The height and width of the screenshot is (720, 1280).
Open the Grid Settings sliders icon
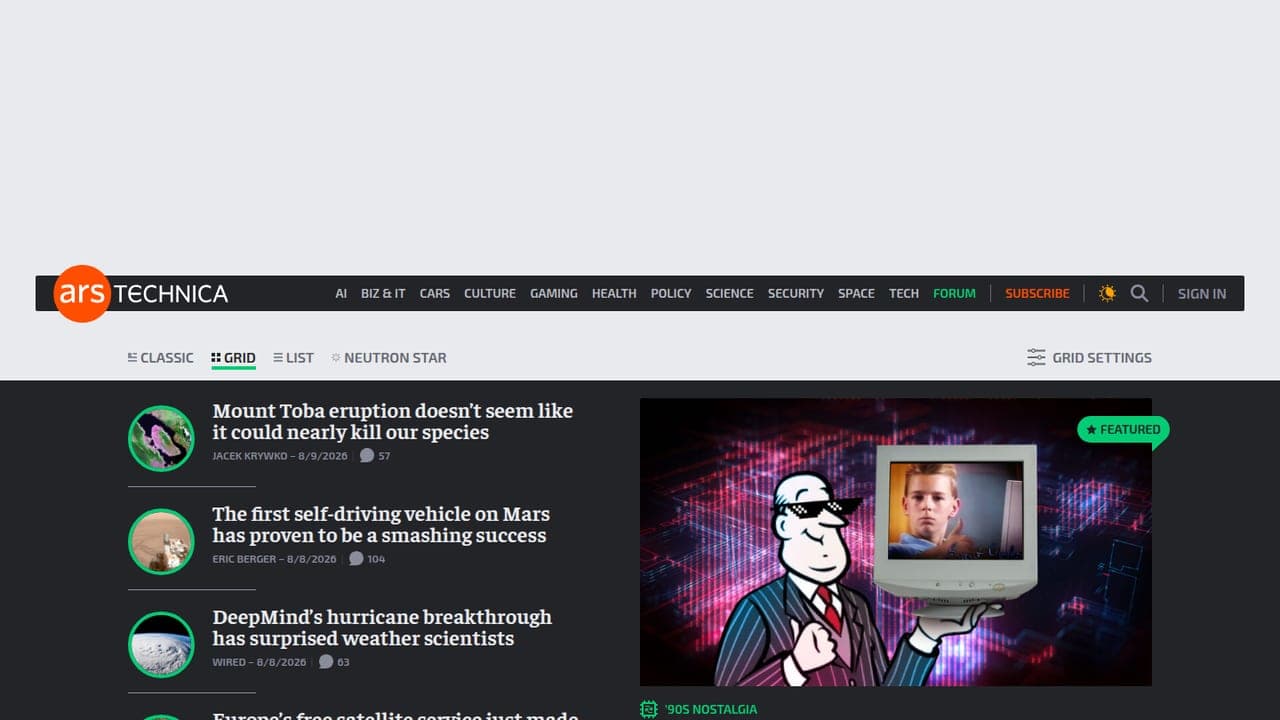click(x=1036, y=357)
